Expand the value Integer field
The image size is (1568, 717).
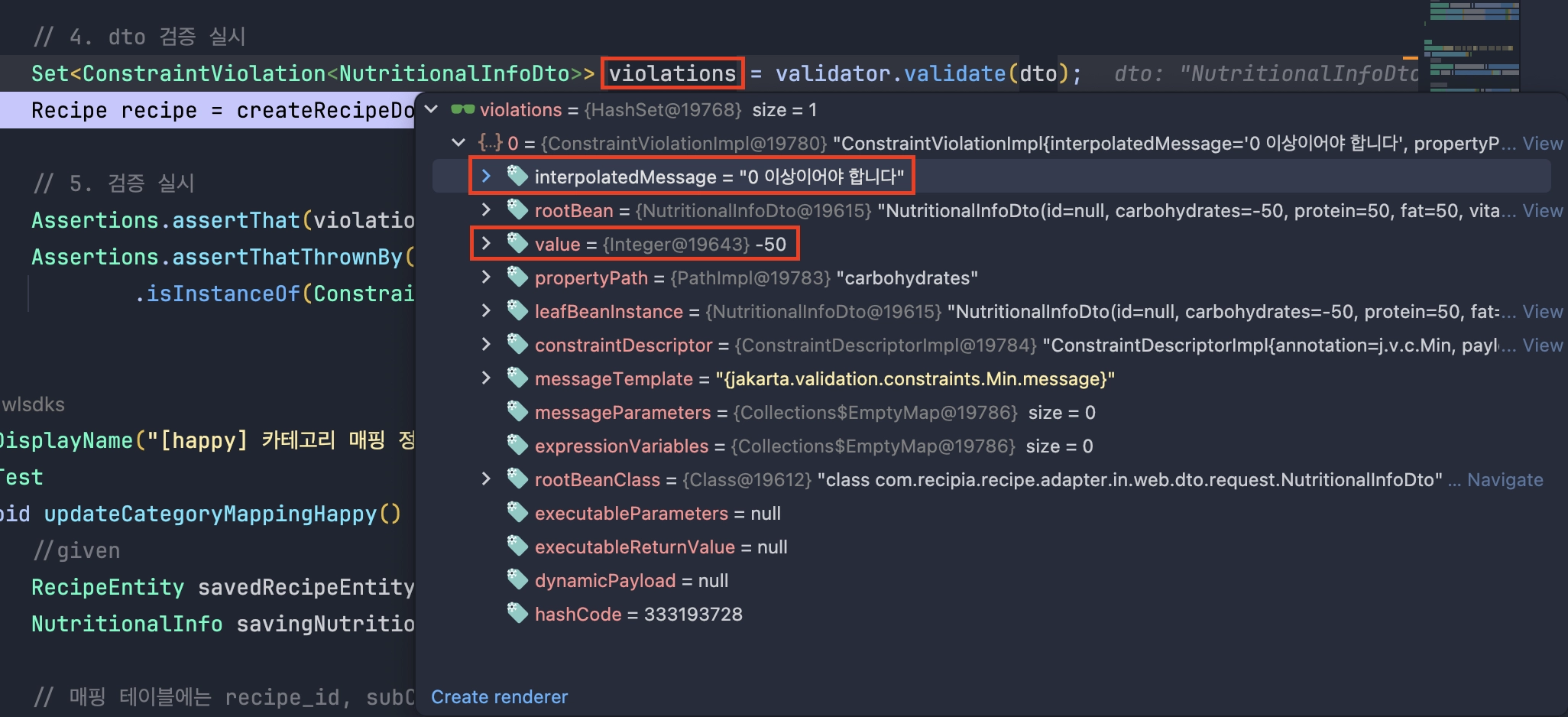click(x=486, y=244)
